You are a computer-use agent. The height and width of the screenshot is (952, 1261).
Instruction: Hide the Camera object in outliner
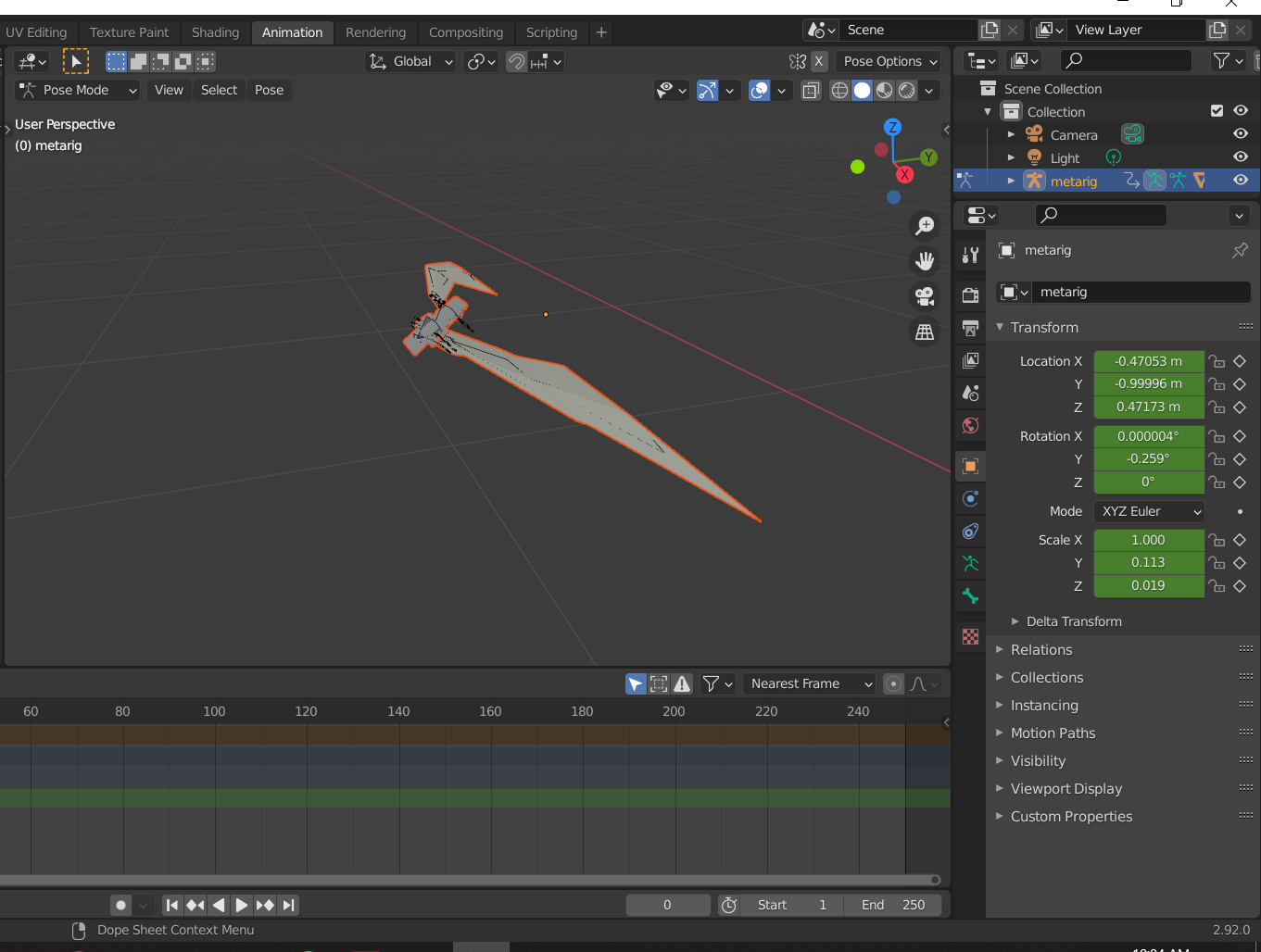[1241, 134]
